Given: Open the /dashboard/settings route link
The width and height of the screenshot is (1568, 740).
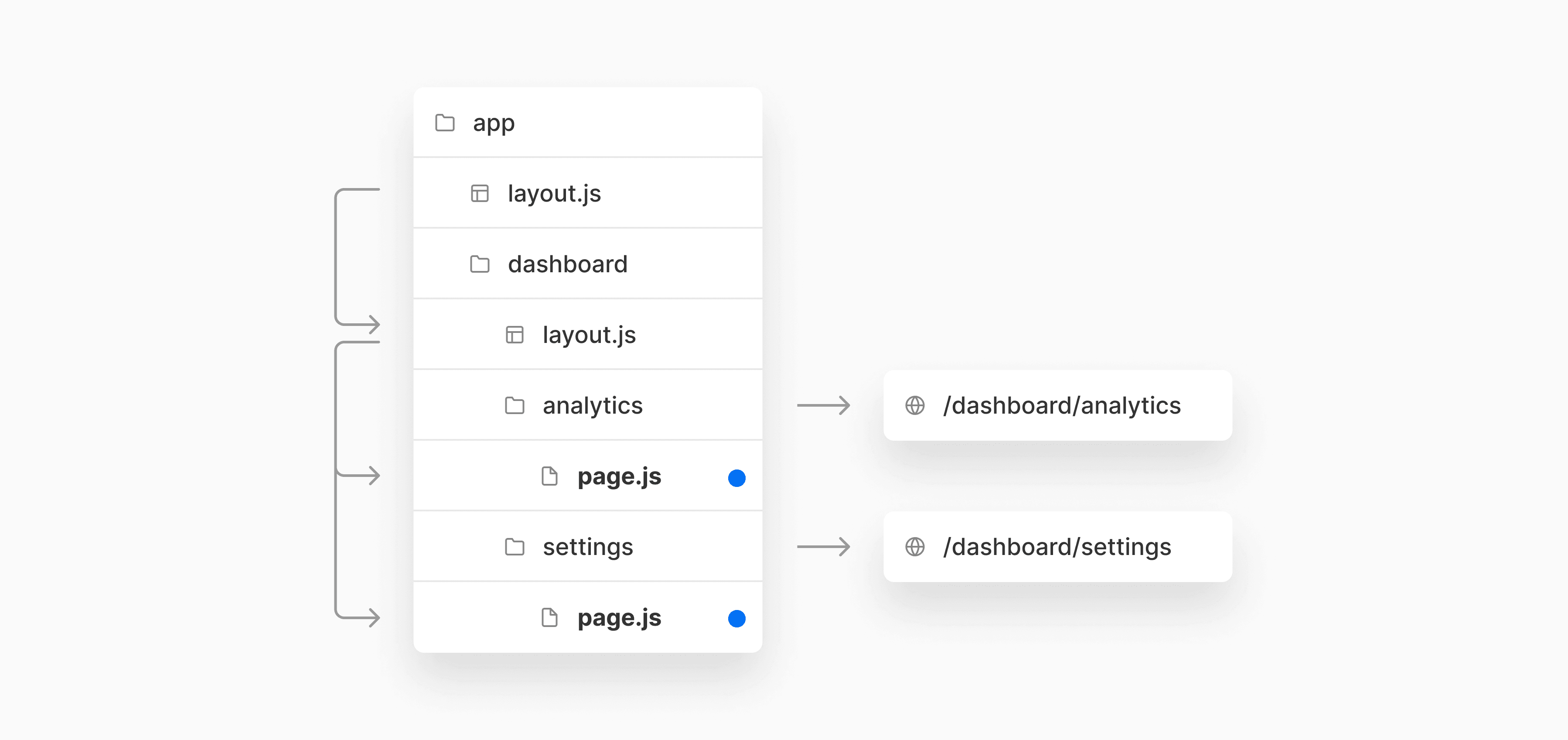Looking at the screenshot, I should click(x=1057, y=547).
